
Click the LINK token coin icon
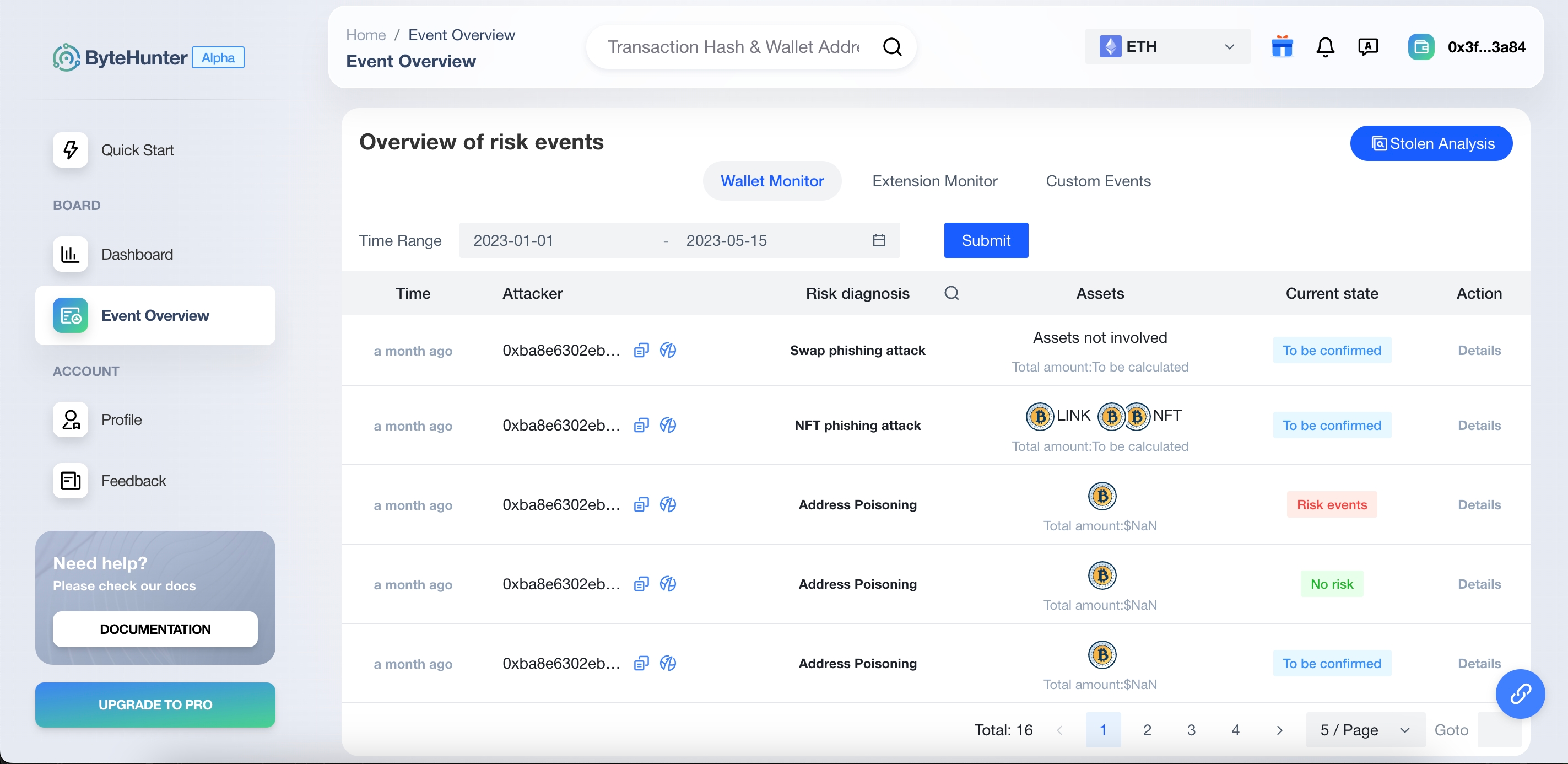[1040, 416]
